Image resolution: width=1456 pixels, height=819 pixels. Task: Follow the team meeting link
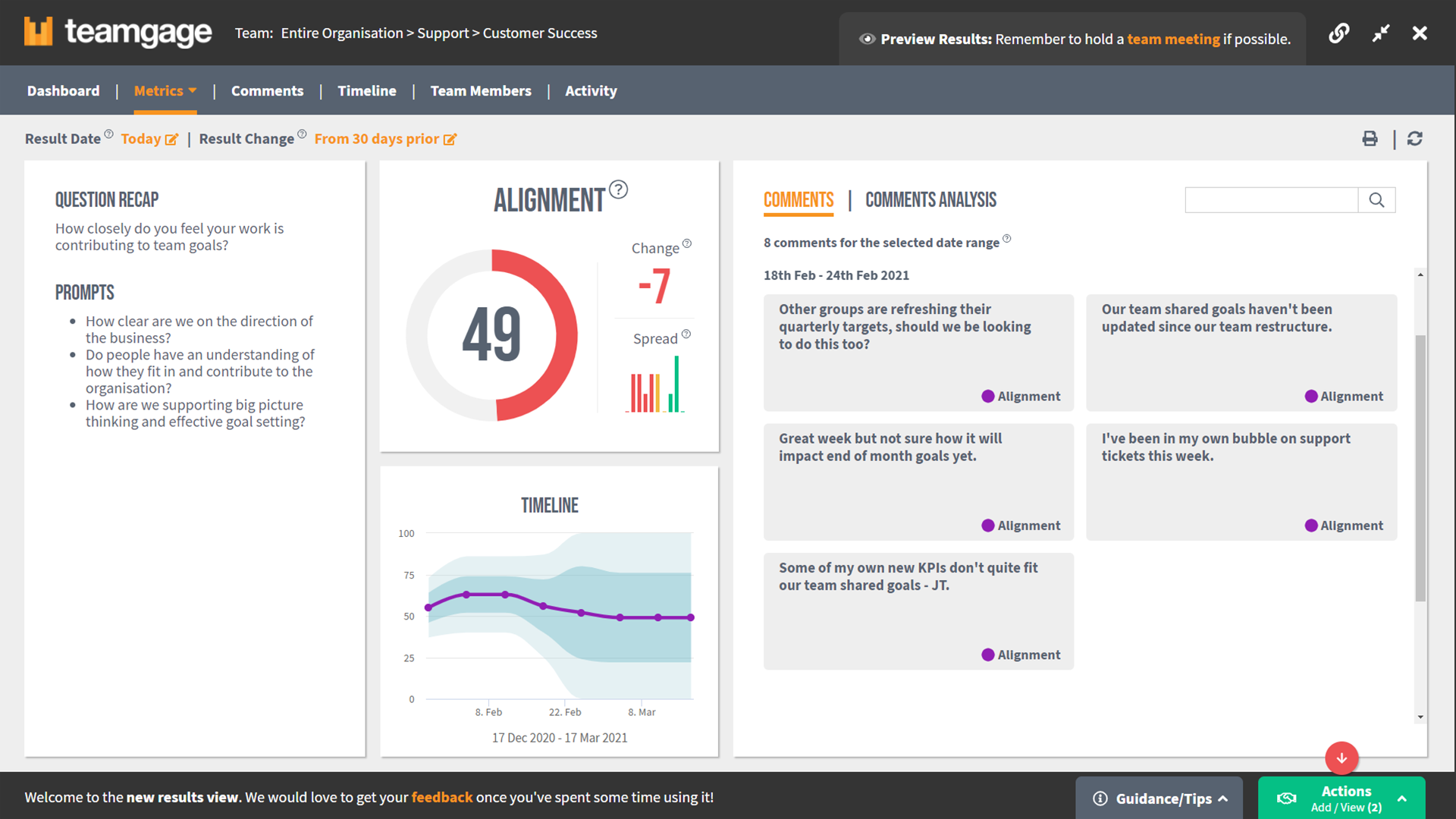tap(1173, 39)
